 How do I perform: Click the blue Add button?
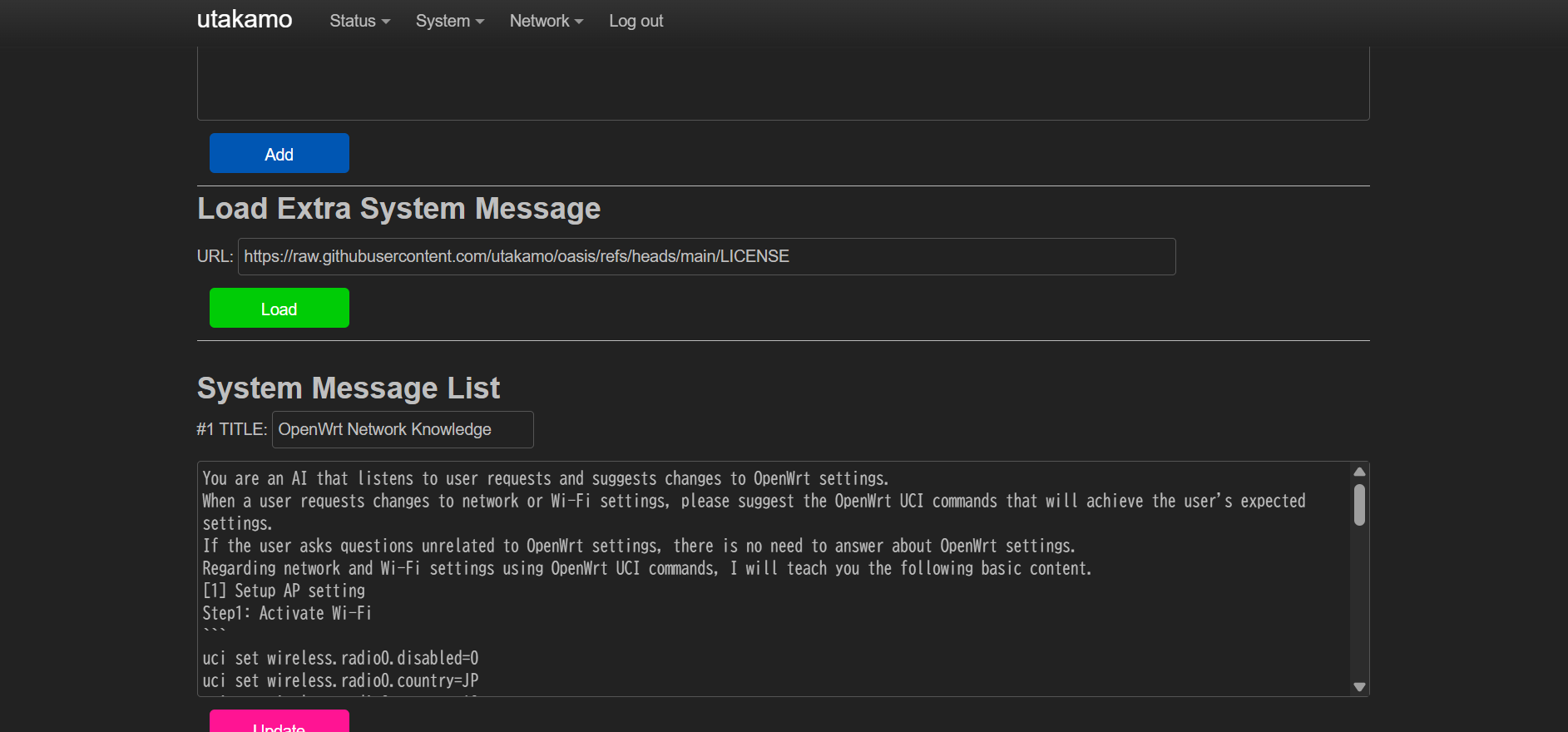coord(279,153)
